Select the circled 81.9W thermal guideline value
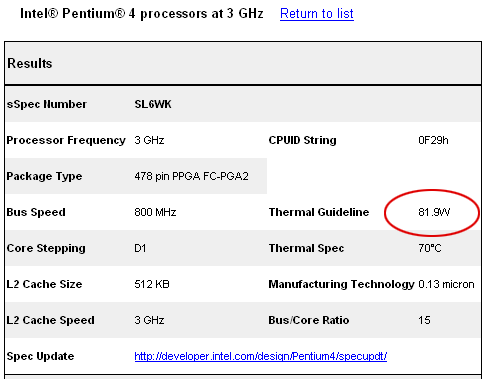This screenshot has width=486, height=379. [434, 212]
